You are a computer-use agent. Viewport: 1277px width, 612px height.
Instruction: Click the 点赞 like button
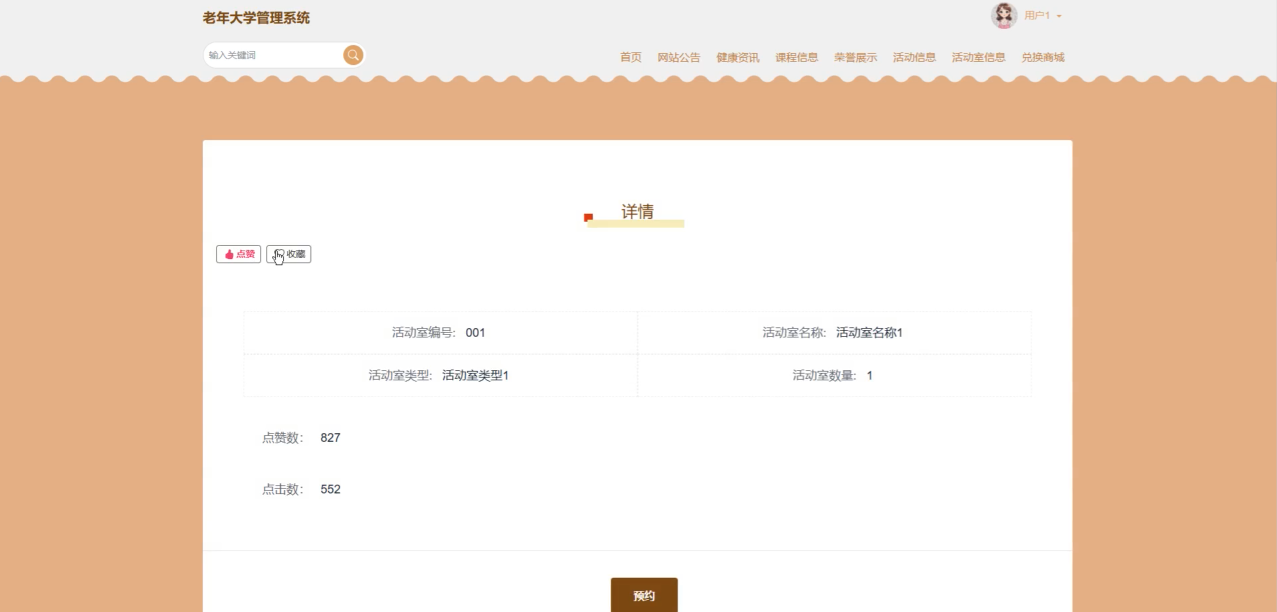point(239,254)
